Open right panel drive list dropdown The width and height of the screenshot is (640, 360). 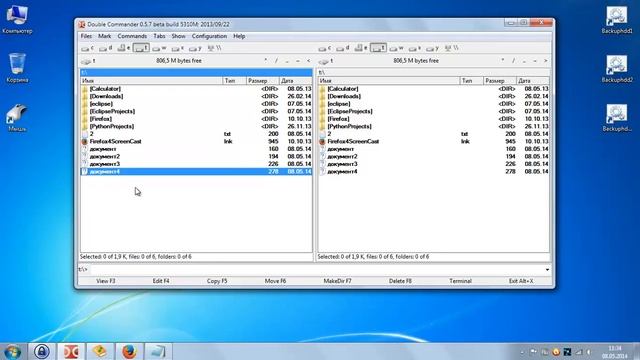(326, 61)
